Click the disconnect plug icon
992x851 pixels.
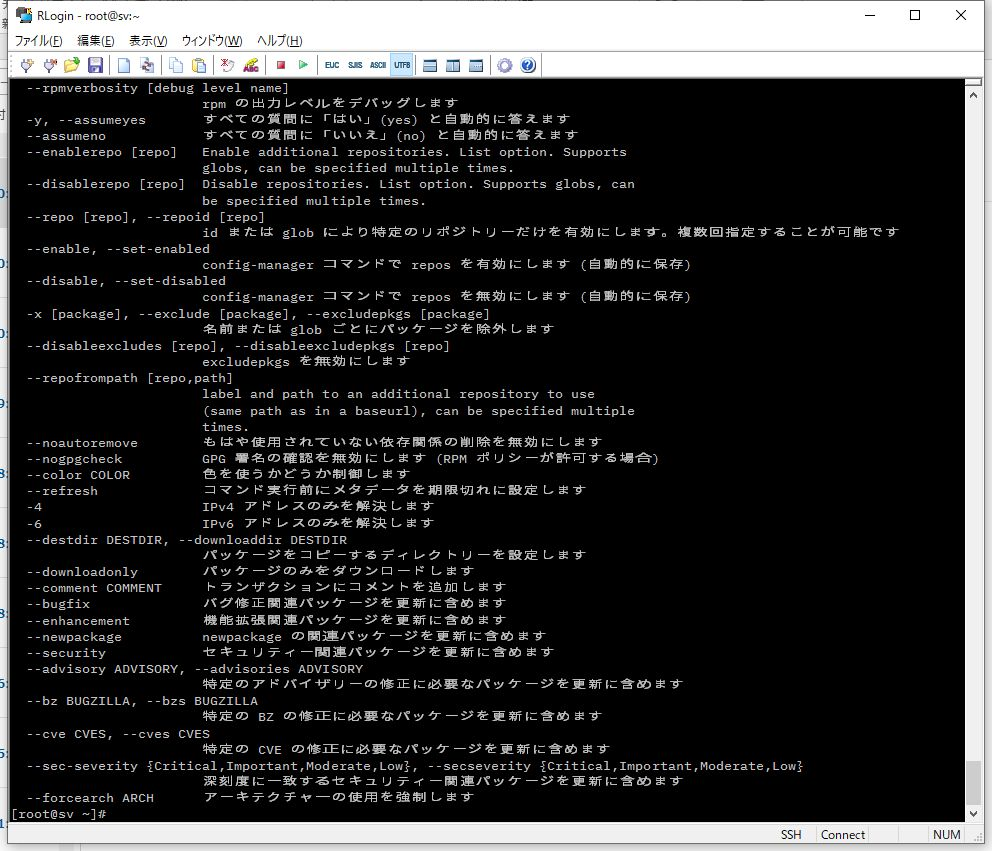click(x=50, y=65)
